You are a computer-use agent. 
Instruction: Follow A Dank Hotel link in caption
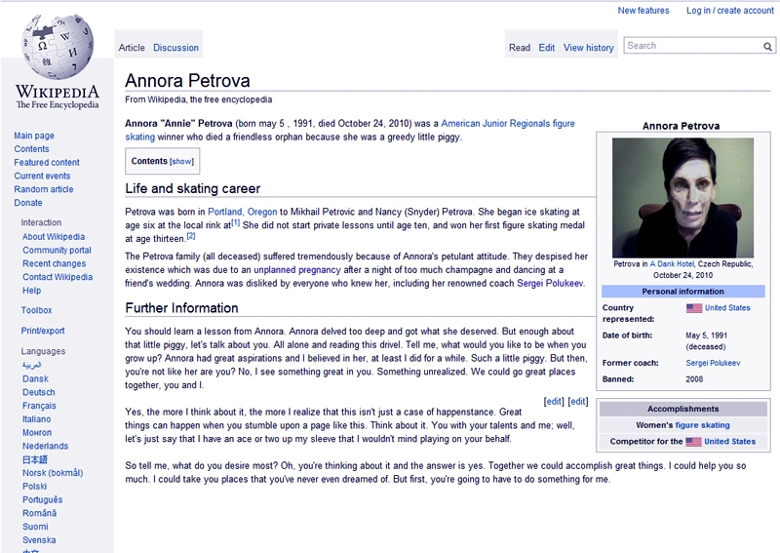tap(672, 264)
